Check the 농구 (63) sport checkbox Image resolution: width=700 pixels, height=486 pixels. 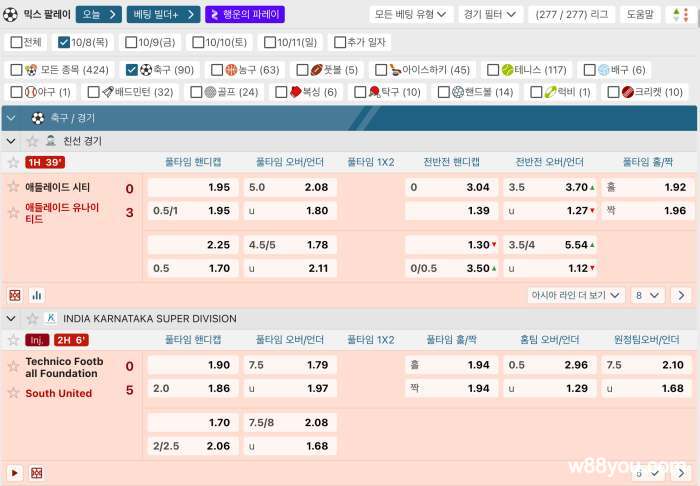click(x=217, y=70)
